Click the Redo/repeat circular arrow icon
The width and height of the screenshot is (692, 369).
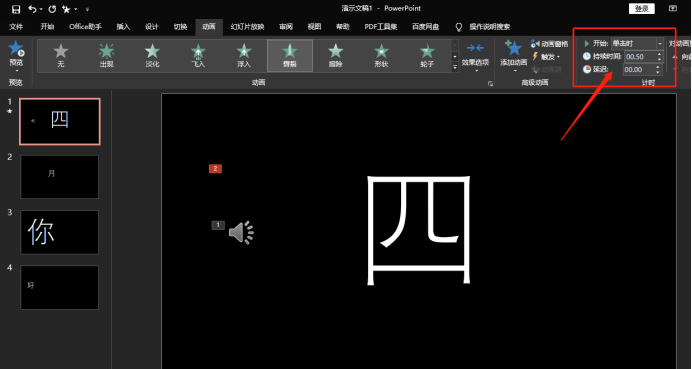pos(52,9)
